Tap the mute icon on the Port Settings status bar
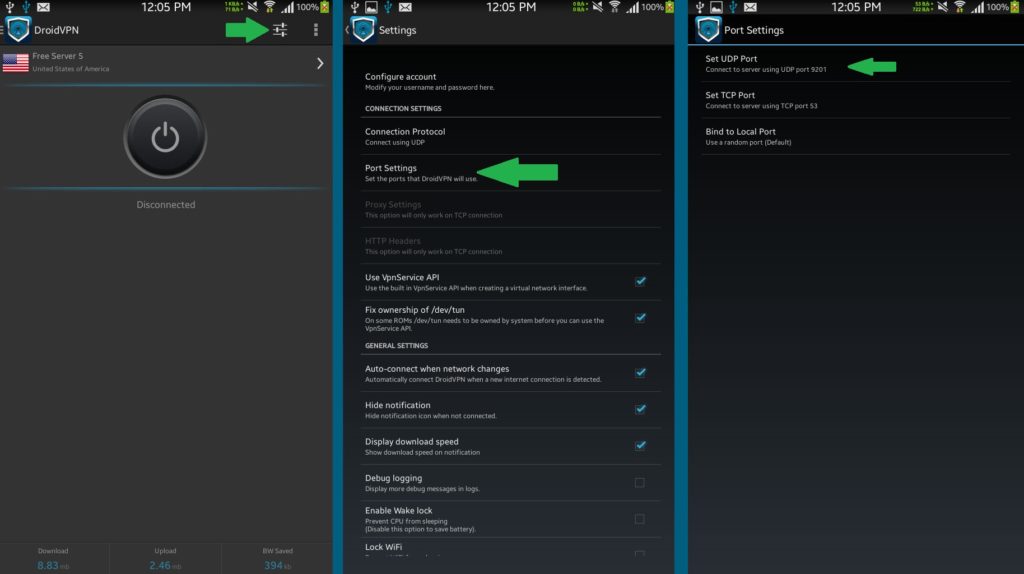The width and height of the screenshot is (1024, 574). pos(942,7)
